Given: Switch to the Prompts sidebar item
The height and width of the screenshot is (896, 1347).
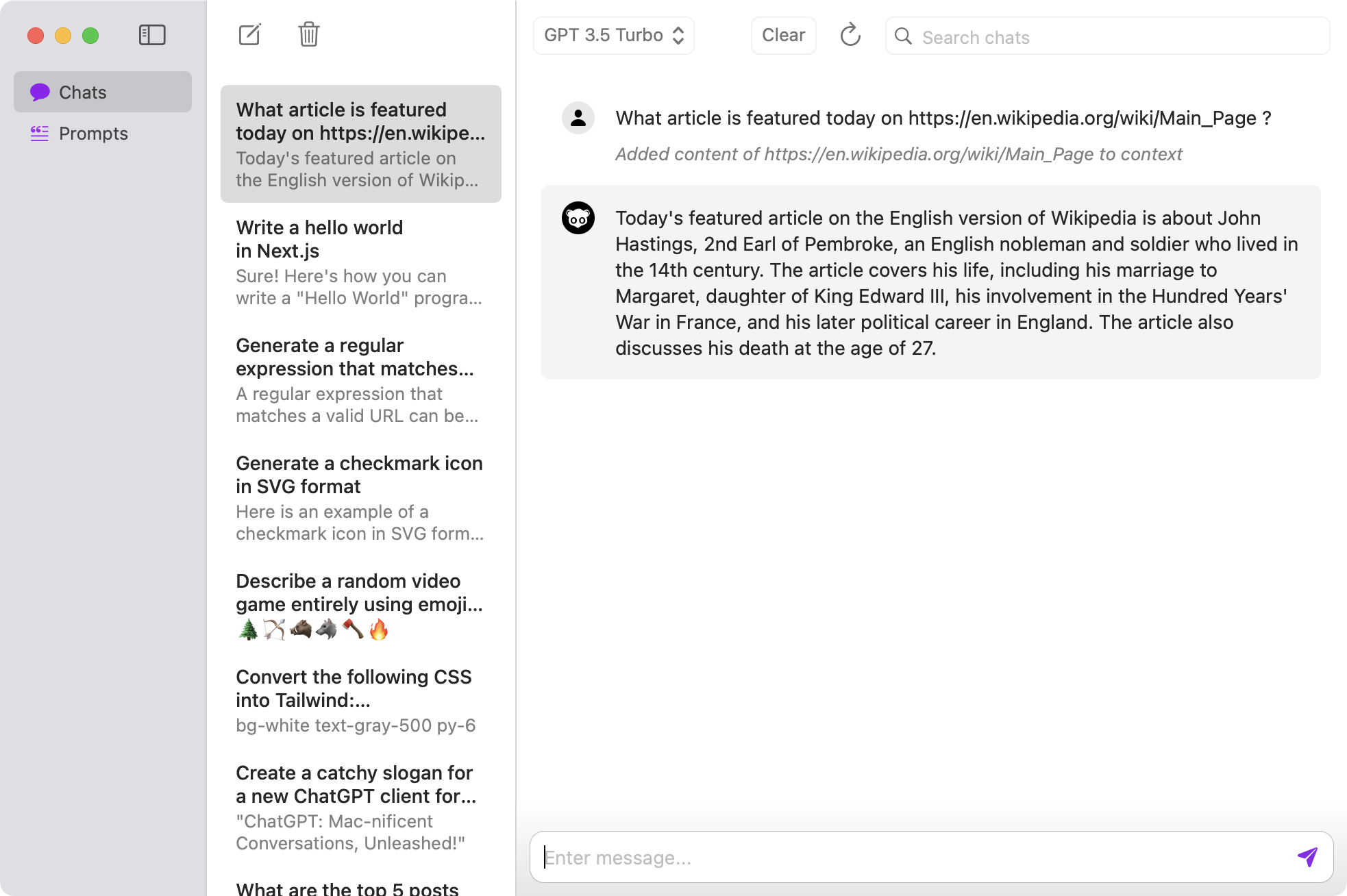Looking at the screenshot, I should click(93, 134).
